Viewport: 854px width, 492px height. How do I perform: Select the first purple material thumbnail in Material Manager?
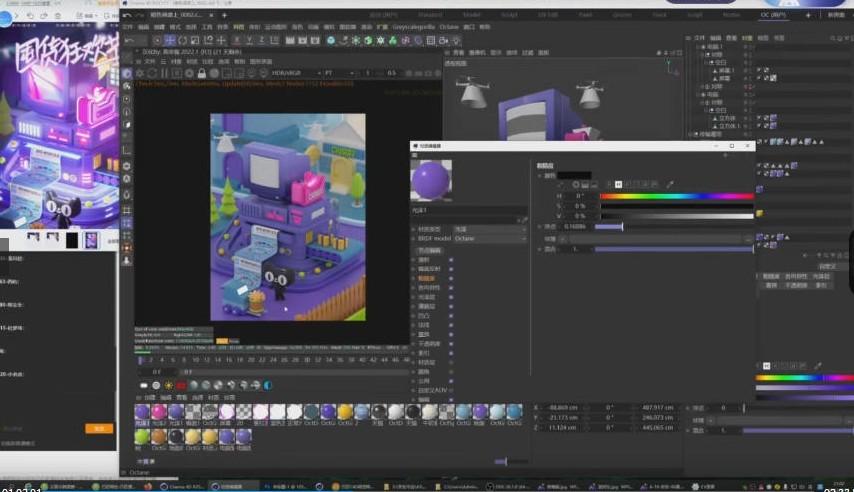(x=141, y=412)
